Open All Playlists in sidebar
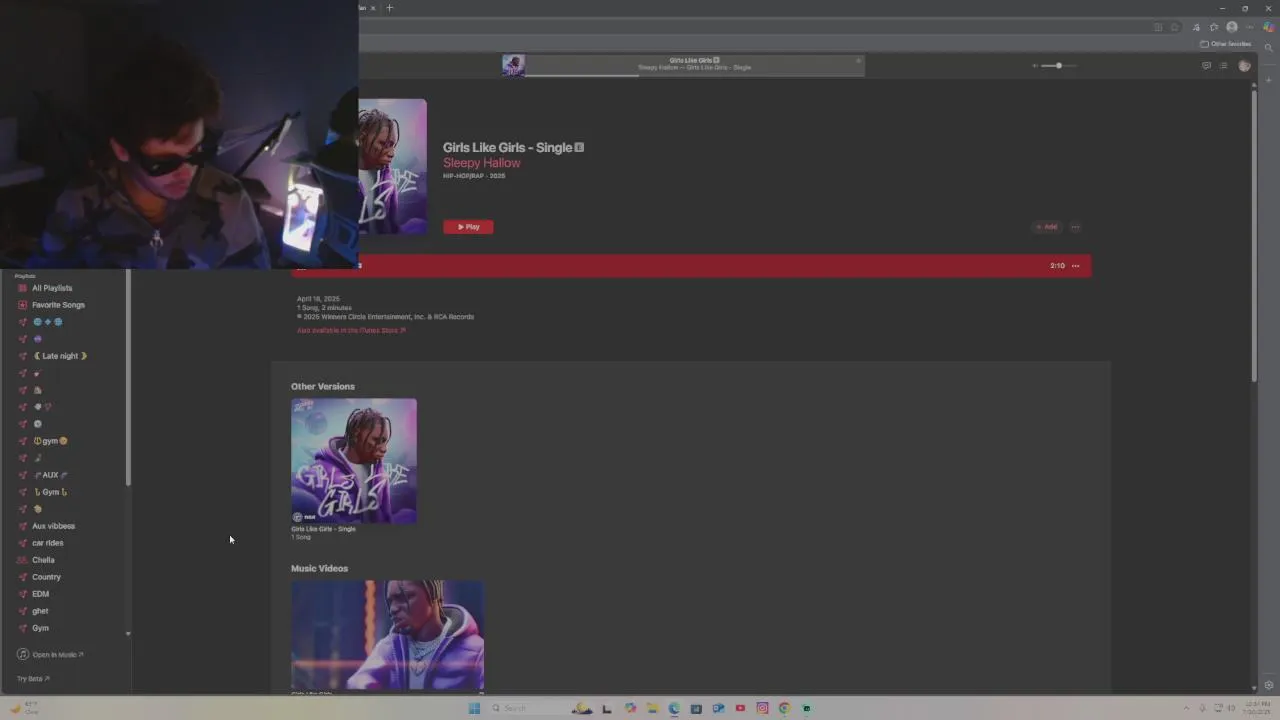Viewport: 1280px width, 720px height. pyautogui.click(x=52, y=288)
